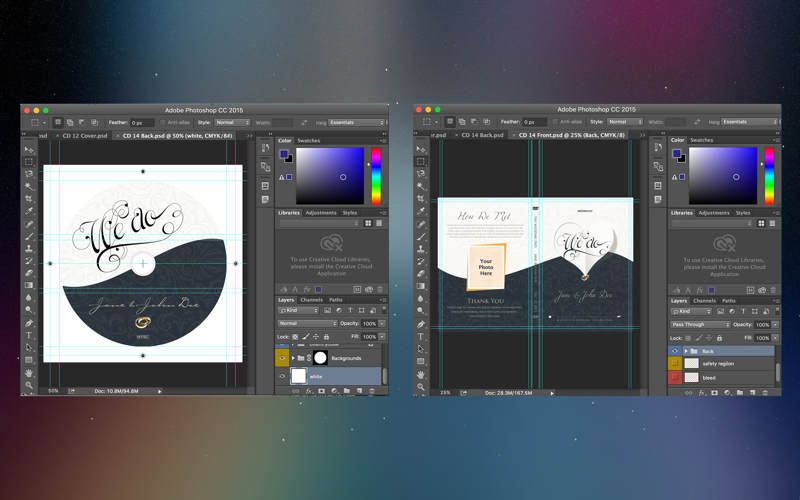Open the Pass Through blend mode dropdown
Viewport: 800px width, 500px height.
[x=700, y=324]
